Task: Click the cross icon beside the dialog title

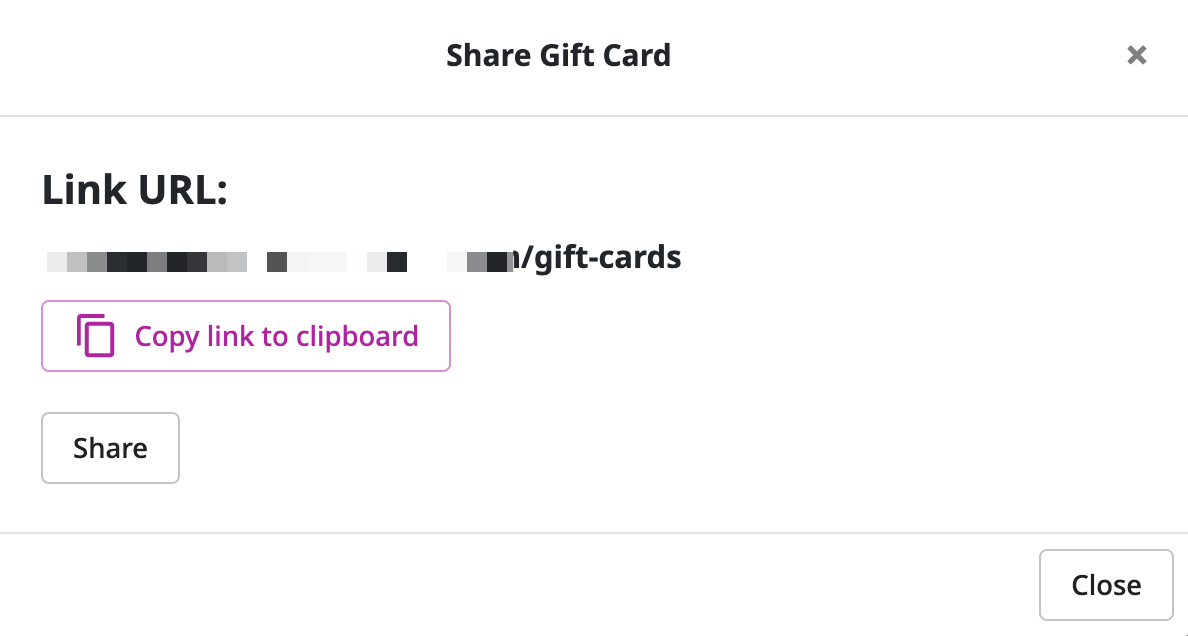Action: (1136, 55)
